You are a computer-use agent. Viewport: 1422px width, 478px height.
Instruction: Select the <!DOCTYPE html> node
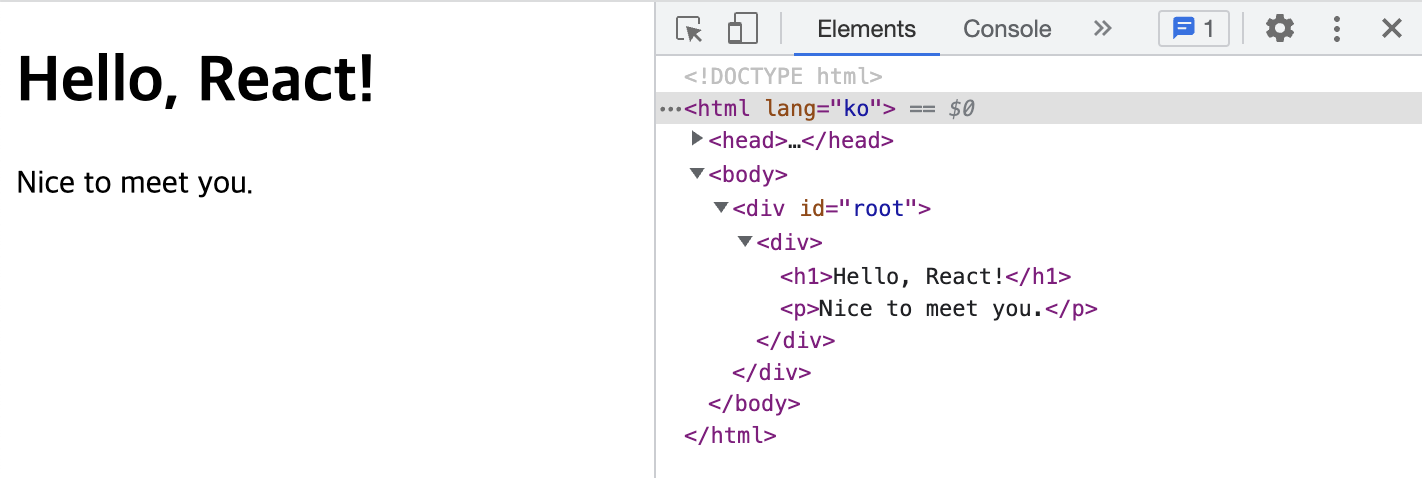click(783, 76)
